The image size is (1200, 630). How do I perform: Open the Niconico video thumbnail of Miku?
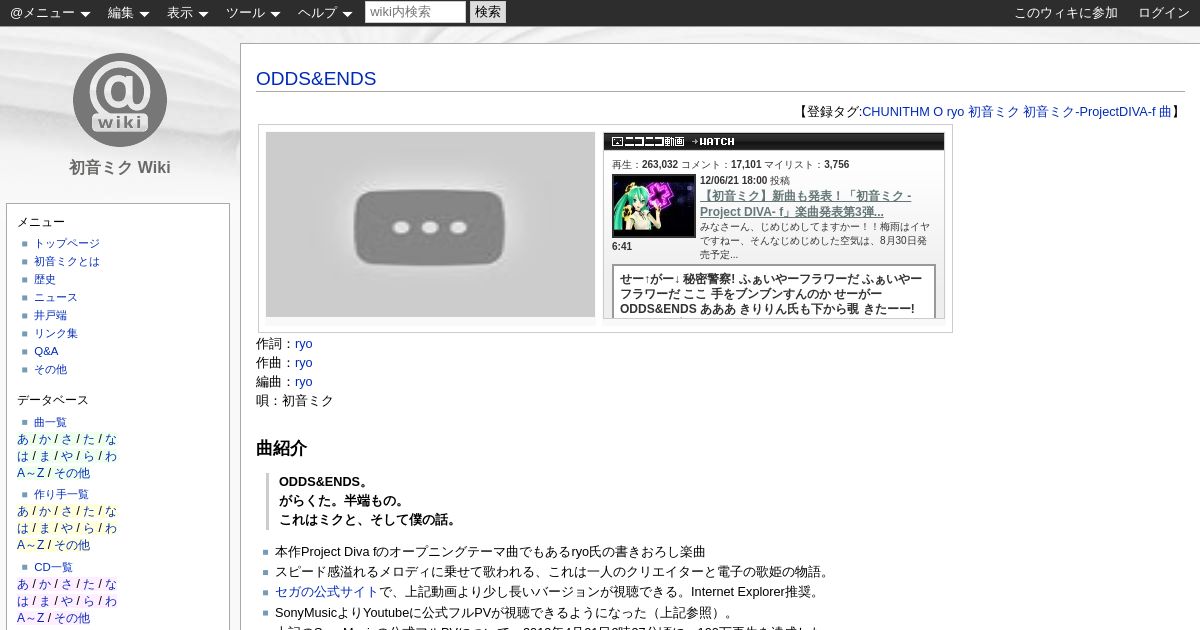click(653, 206)
